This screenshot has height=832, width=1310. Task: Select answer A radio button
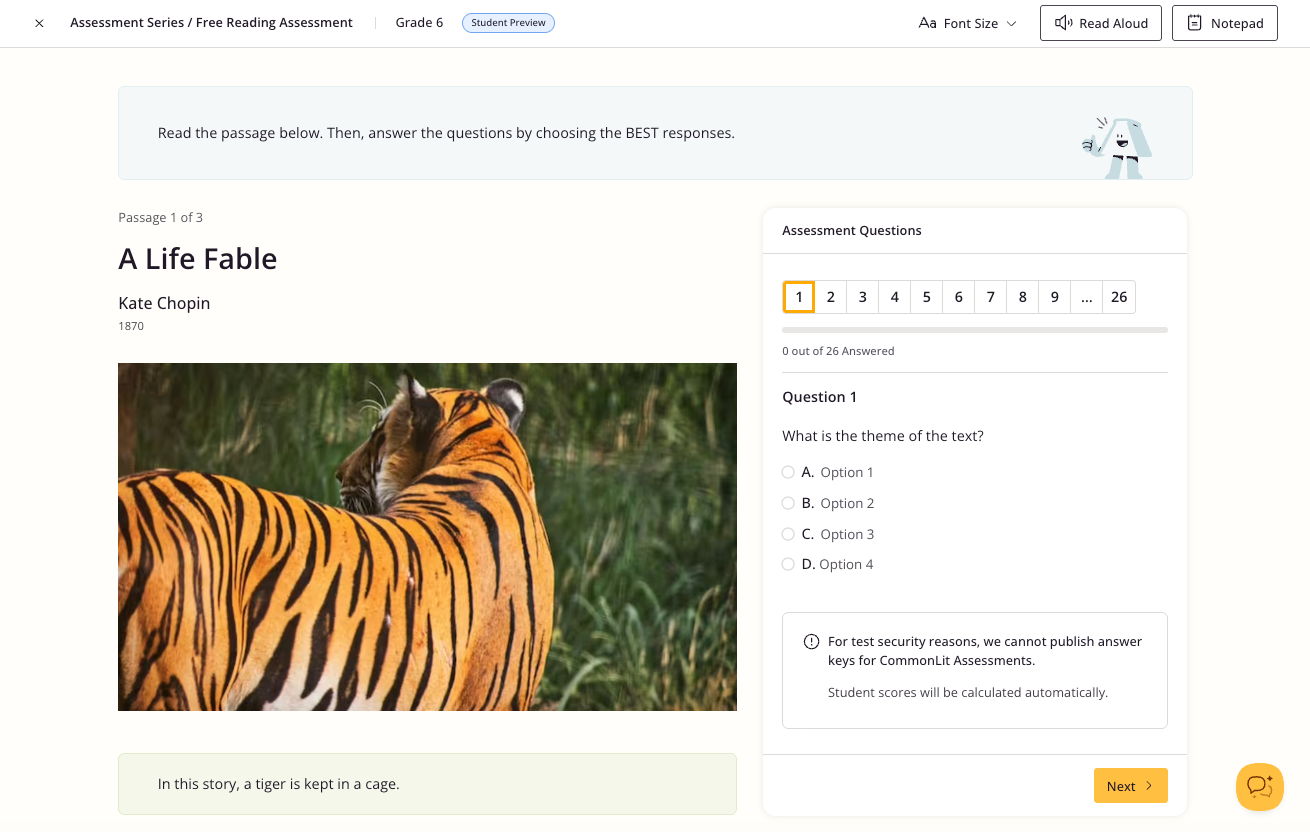click(x=788, y=472)
